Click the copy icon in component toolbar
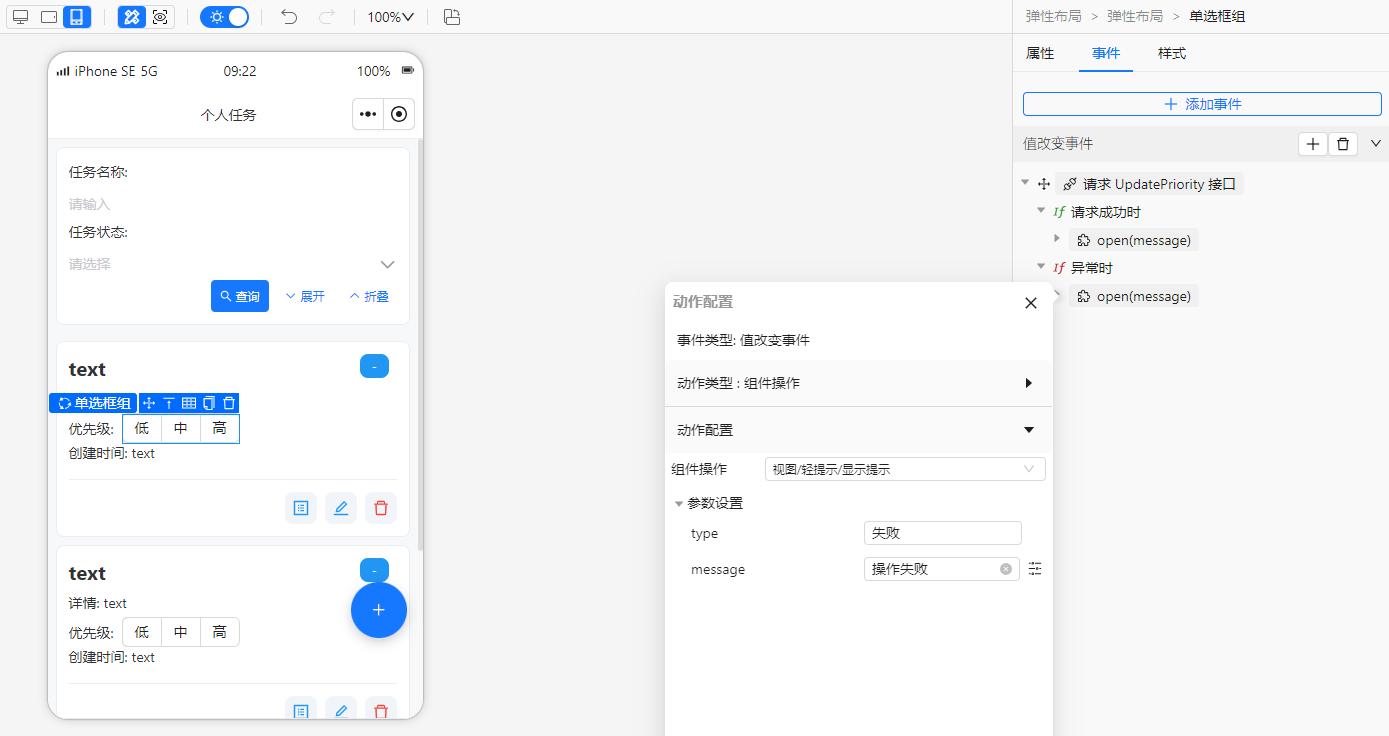The width and height of the screenshot is (1389, 736). tap(209, 403)
